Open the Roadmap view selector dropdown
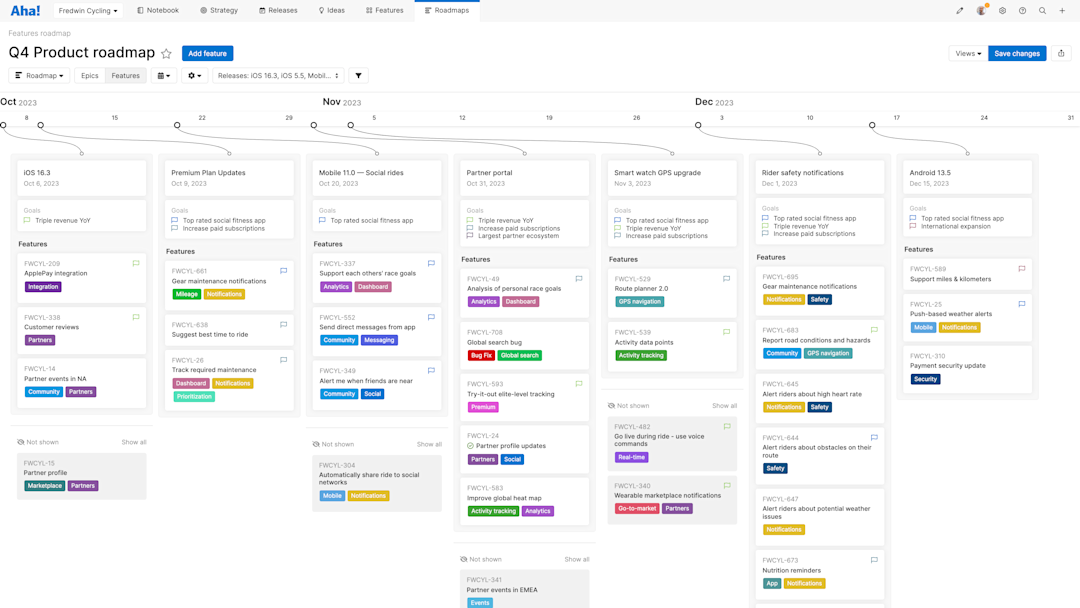The height and width of the screenshot is (608, 1080). (40, 75)
